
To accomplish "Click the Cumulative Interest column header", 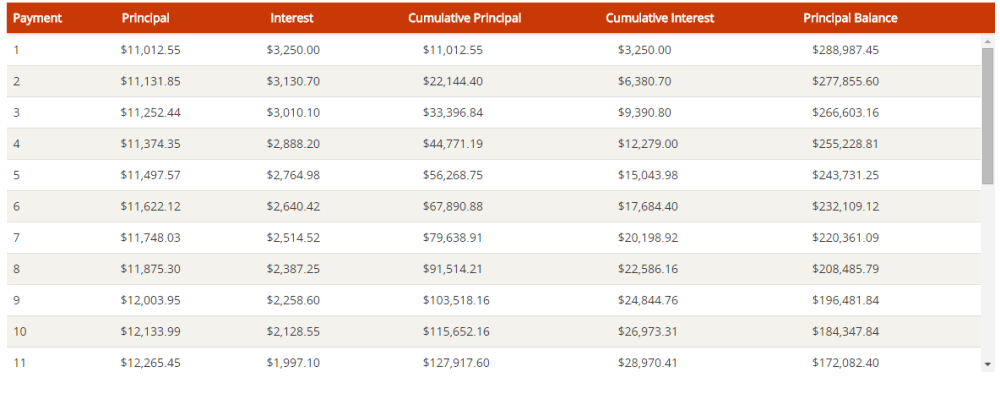I will (x=659, y=18).
